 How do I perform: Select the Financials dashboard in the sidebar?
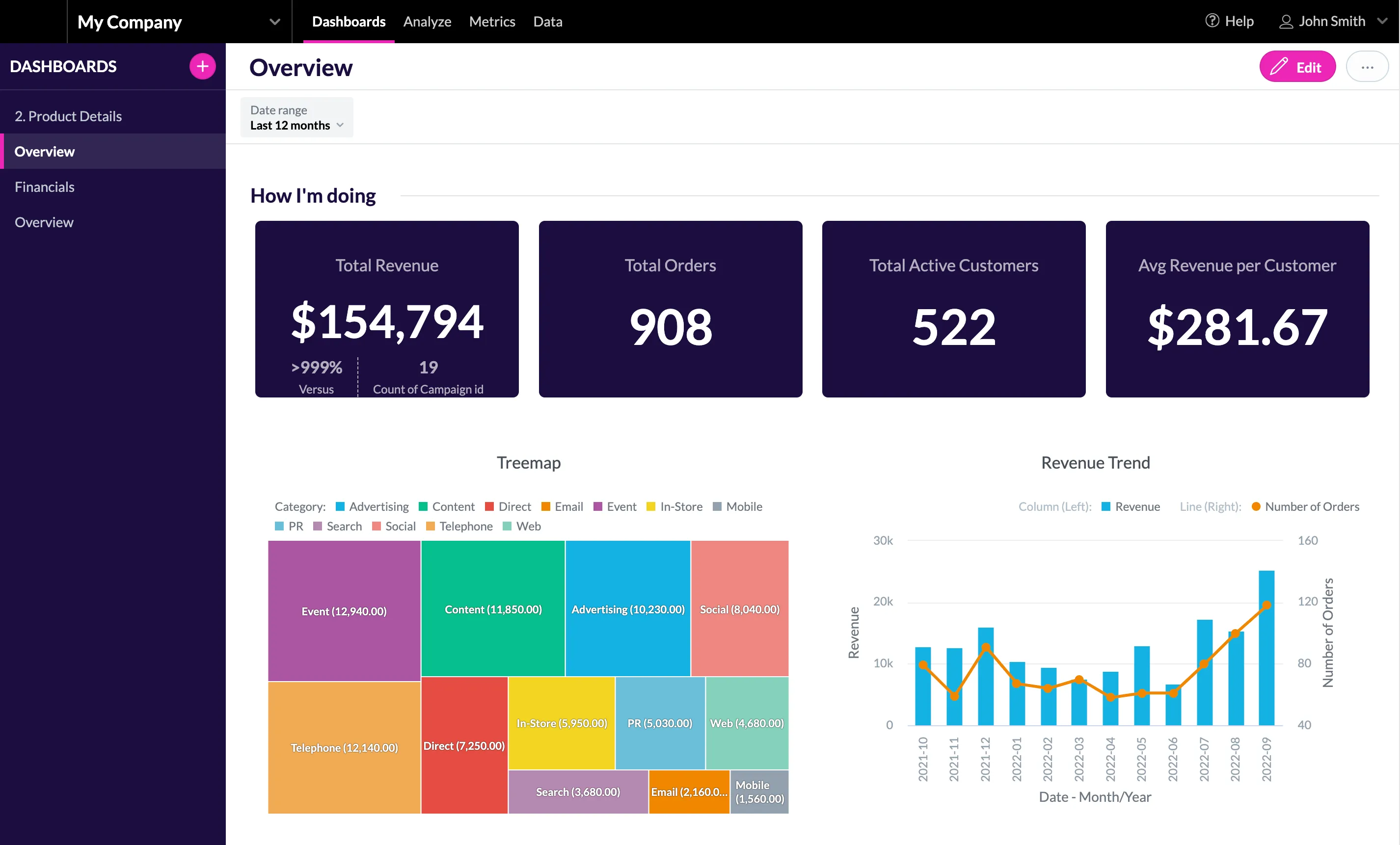pos(44,186)
